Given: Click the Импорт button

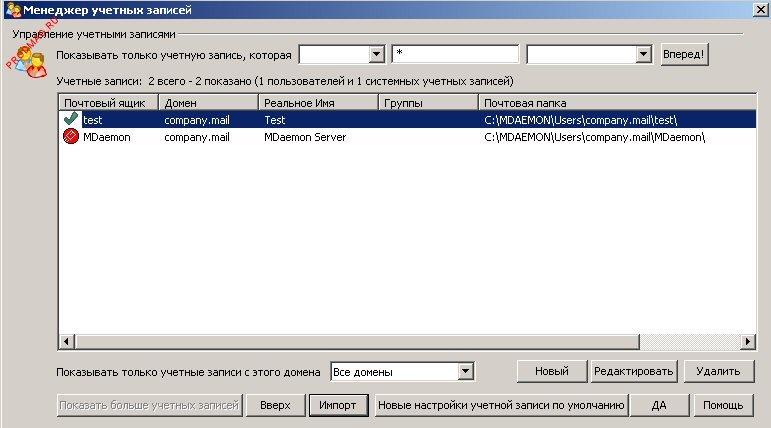Looking at the screenshot, I should tap(338, 405).
